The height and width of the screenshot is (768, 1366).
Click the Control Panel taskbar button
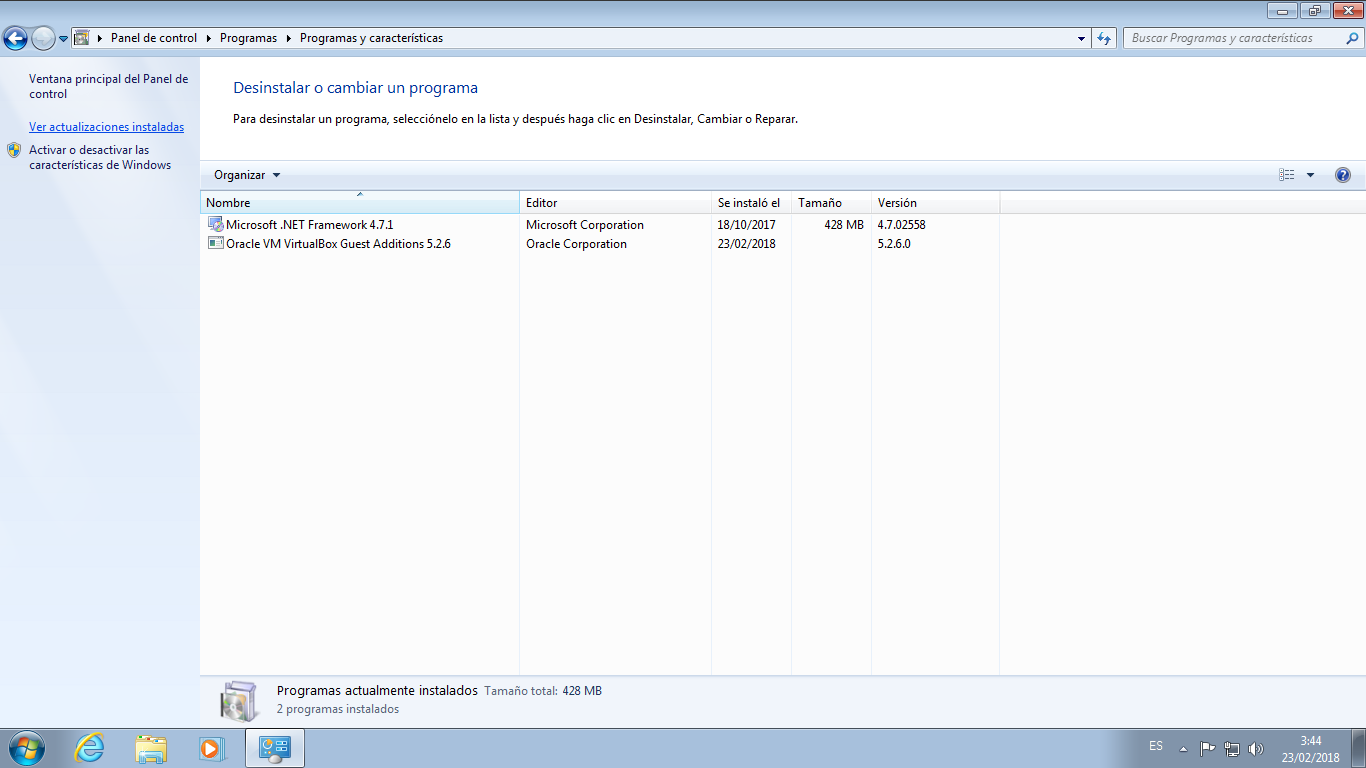click(274, 748)
